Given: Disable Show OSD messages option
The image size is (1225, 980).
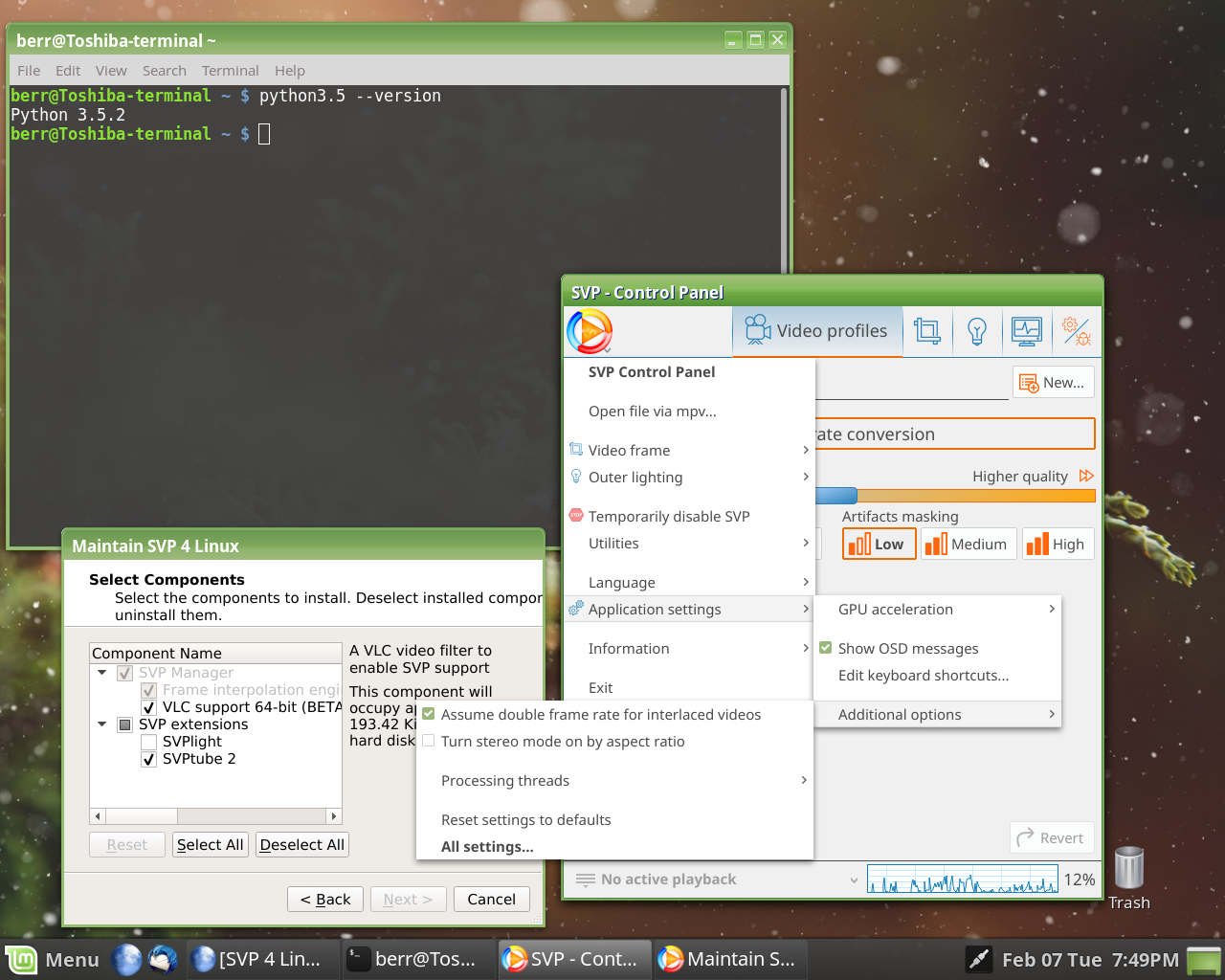Looking at the screenshot, I should [x=825, y=648].
